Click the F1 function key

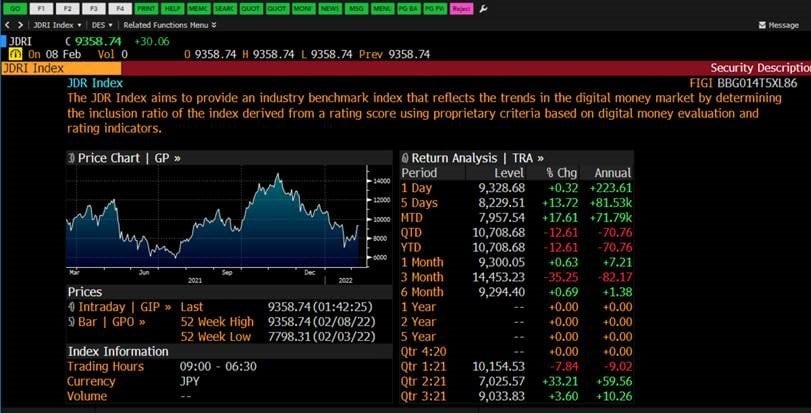(x=41, y=9)
